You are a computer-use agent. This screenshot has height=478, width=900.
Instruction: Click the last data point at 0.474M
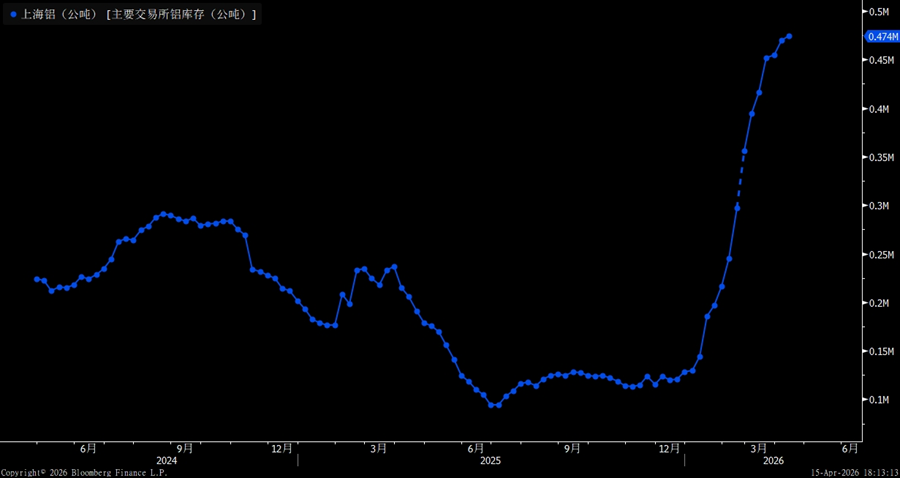tap(789, 36)
